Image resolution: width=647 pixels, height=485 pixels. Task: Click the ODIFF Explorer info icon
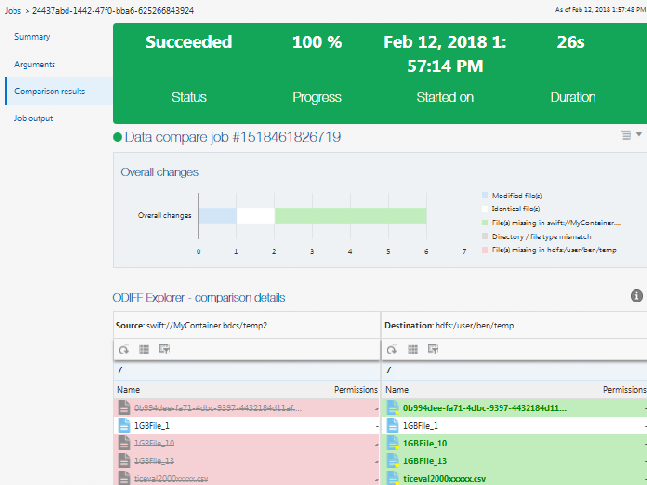click(x=637, y=296)
